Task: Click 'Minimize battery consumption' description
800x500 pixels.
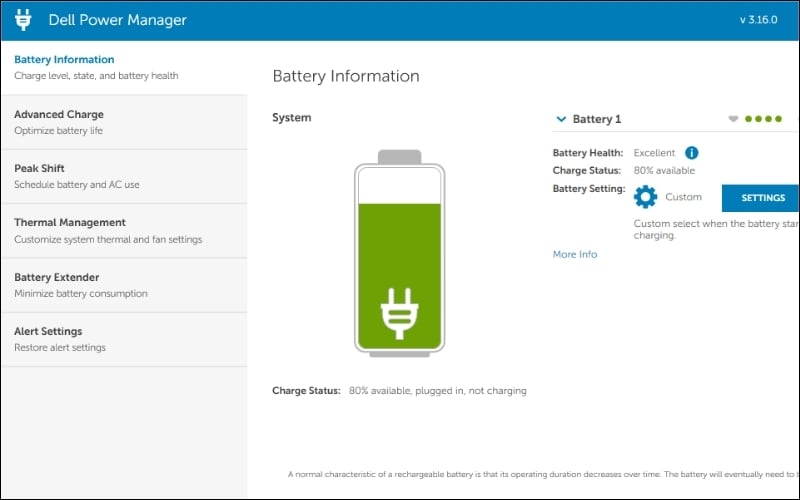Action: click(81, 293)
